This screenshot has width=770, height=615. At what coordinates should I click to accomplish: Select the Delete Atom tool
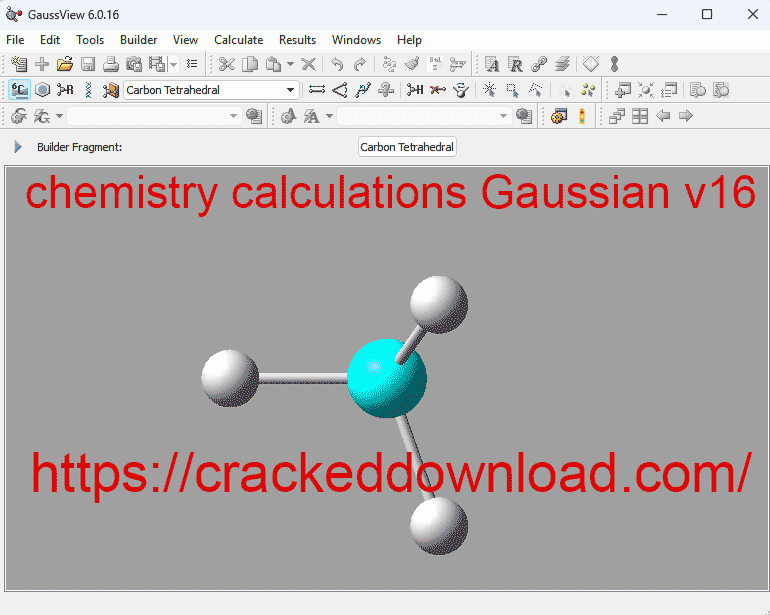[x=438, y=90]
